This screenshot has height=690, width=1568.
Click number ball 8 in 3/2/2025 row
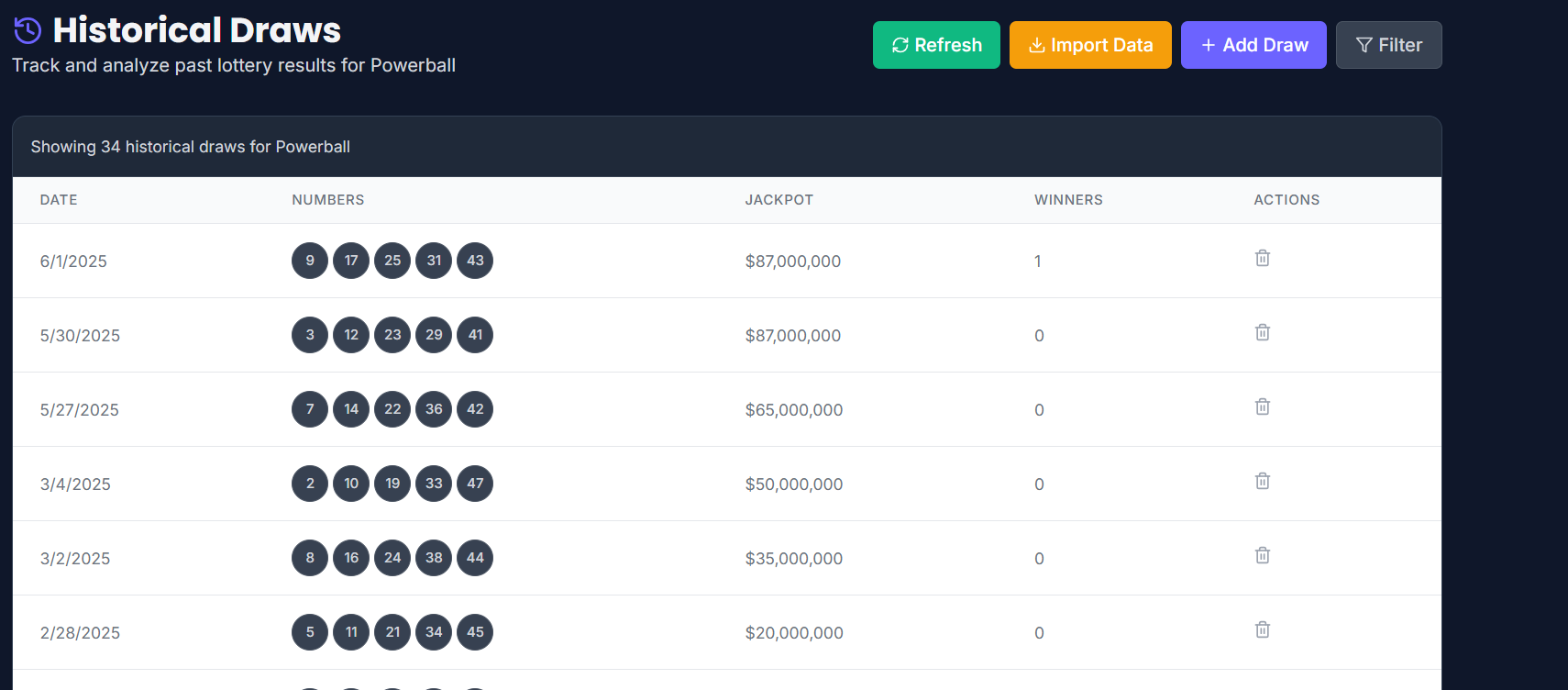310,558
